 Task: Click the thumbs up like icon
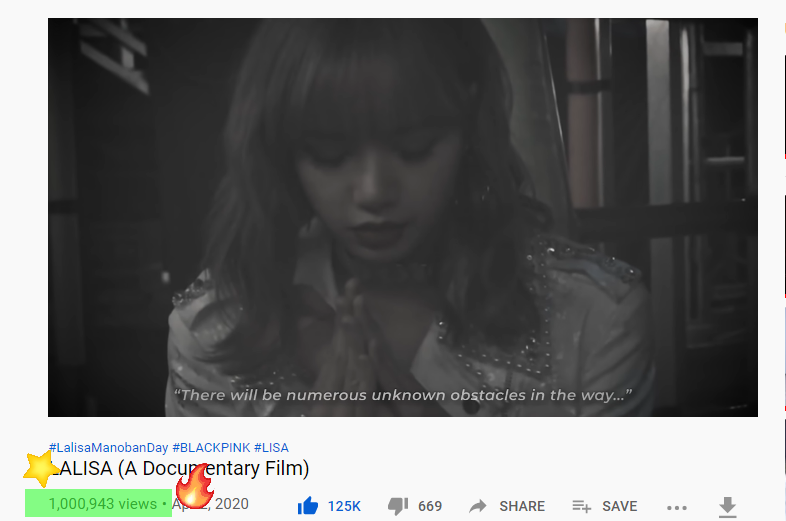[308, 506]
